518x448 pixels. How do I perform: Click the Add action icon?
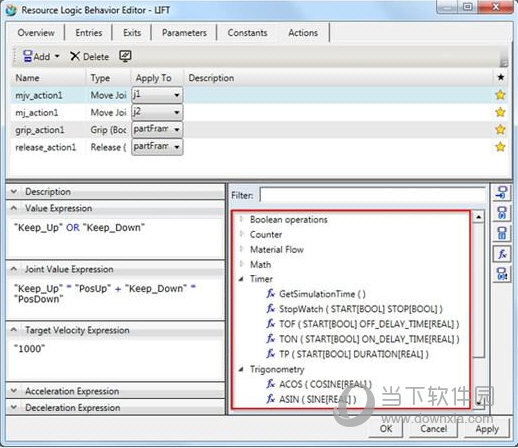click(28, 56)
